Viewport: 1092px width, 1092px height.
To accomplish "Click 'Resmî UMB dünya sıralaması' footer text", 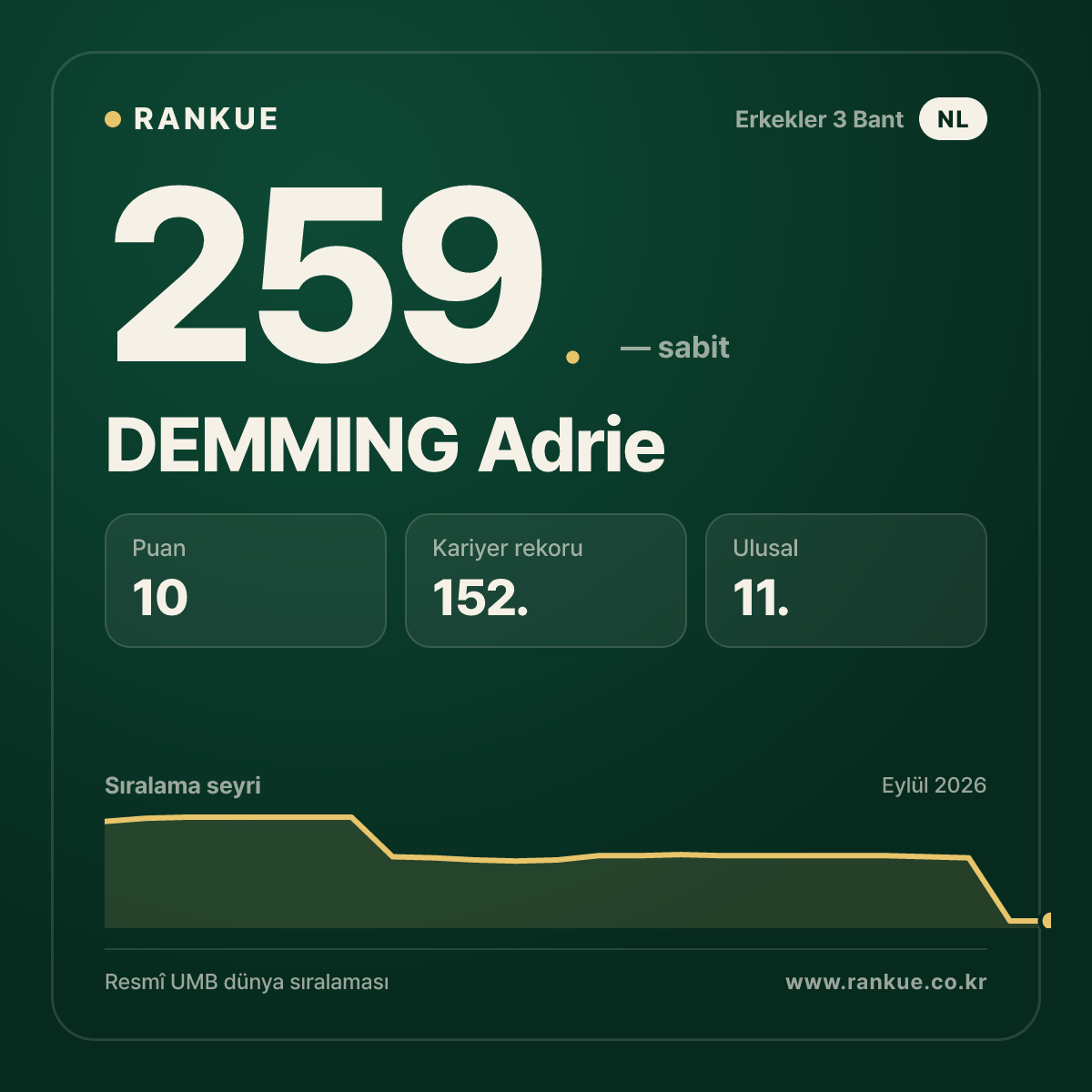I will [x=247, y=983].
